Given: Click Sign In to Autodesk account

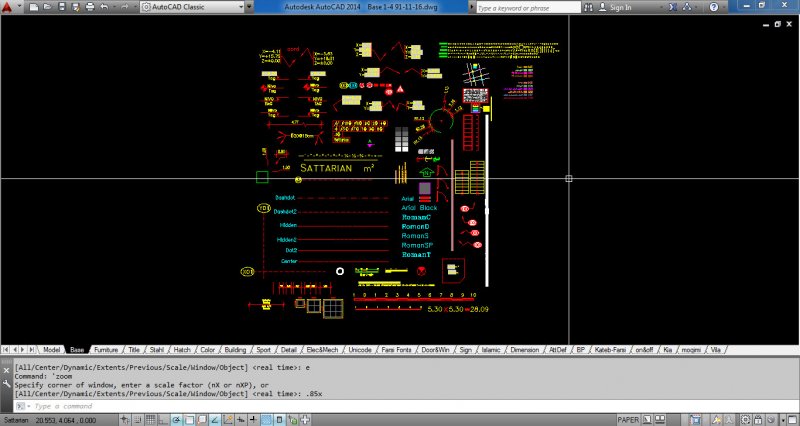Looking at the screenshot, I should click(x=615, y=7).
